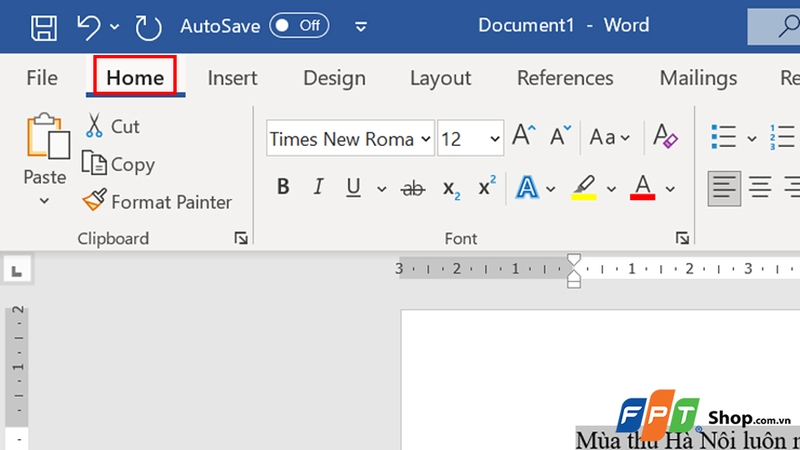Image resolution: width=800 pixels, height=450 pixels.
Task: Toggle the AutoSave switch
Action: (300, 25)
